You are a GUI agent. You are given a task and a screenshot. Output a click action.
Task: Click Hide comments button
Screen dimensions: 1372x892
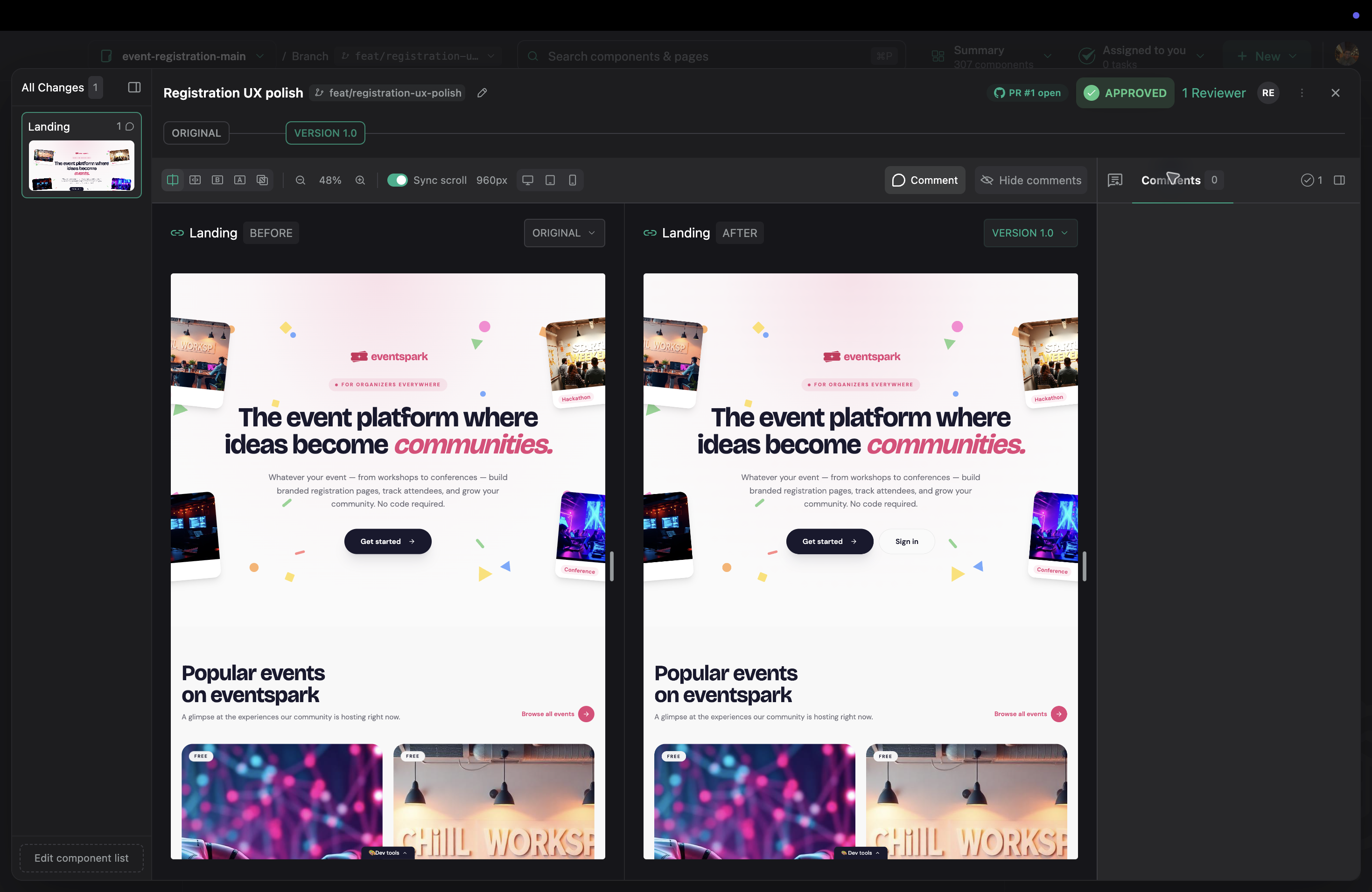point(1031,181)
